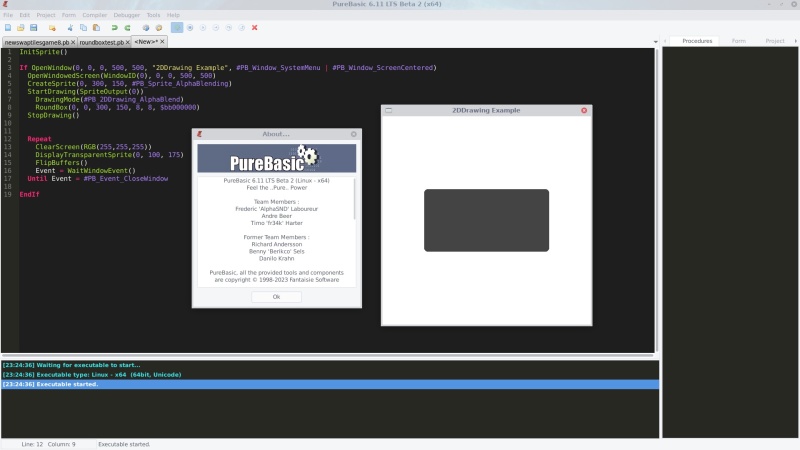Compile and run using the blue gear icon
This screenshot has width=800, height=450.
pos(145,28)
